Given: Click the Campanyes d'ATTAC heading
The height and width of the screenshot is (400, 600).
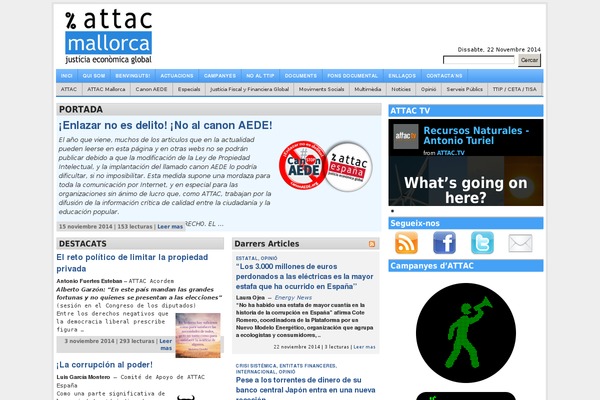Looking at the screenshot, I should (432, 266).
